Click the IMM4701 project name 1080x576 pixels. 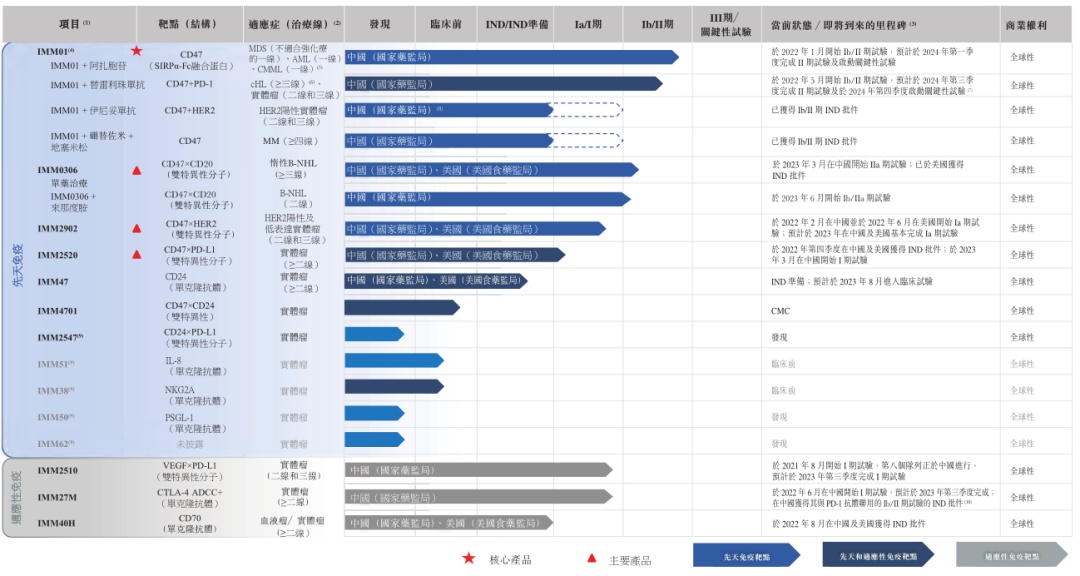[x=57, y=311]
